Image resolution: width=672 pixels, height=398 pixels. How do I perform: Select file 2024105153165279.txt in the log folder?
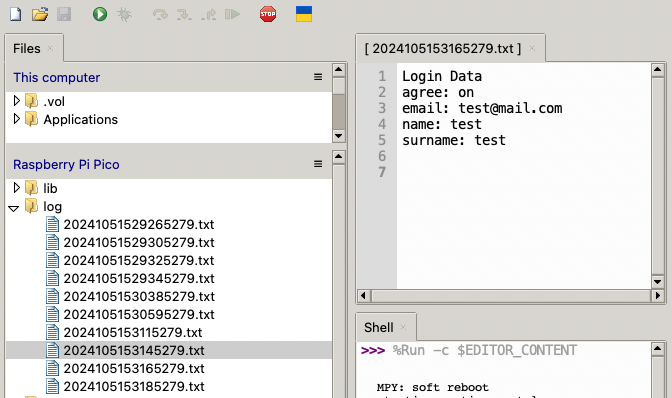(134, 368)
